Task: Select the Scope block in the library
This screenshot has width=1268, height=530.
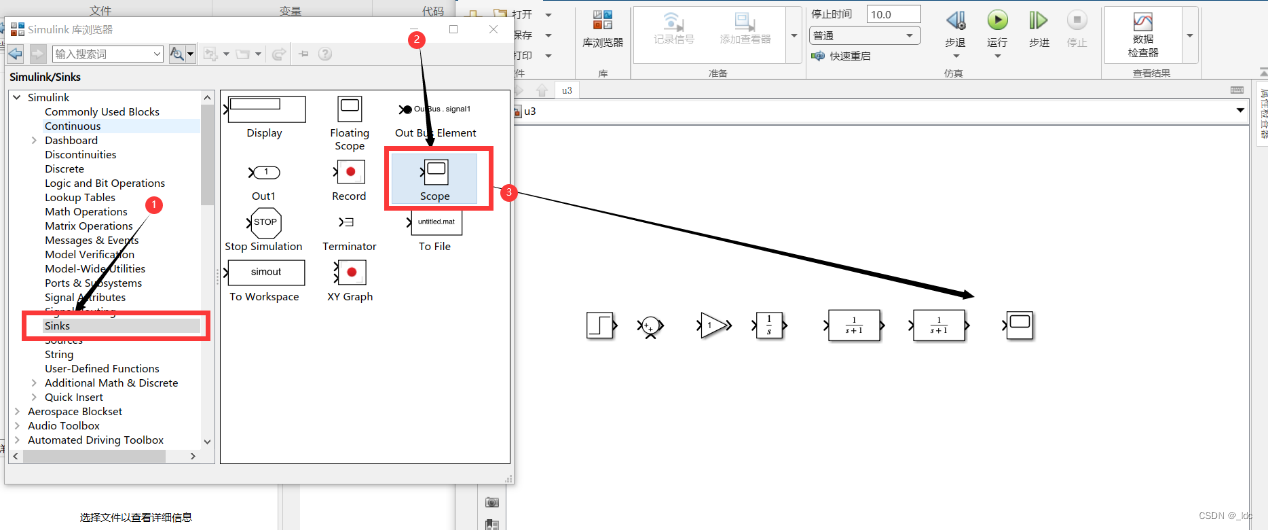Action: point(435,173)
